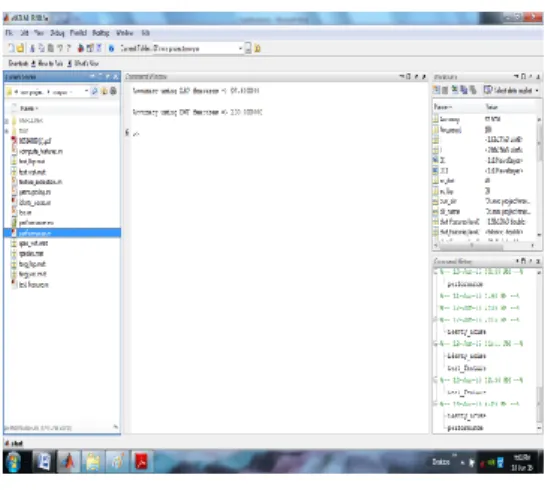Screen dimensions: 545x490
Task: Select the highlighted performance file in list
Action: pyautogui.click(x=63, y=233)
